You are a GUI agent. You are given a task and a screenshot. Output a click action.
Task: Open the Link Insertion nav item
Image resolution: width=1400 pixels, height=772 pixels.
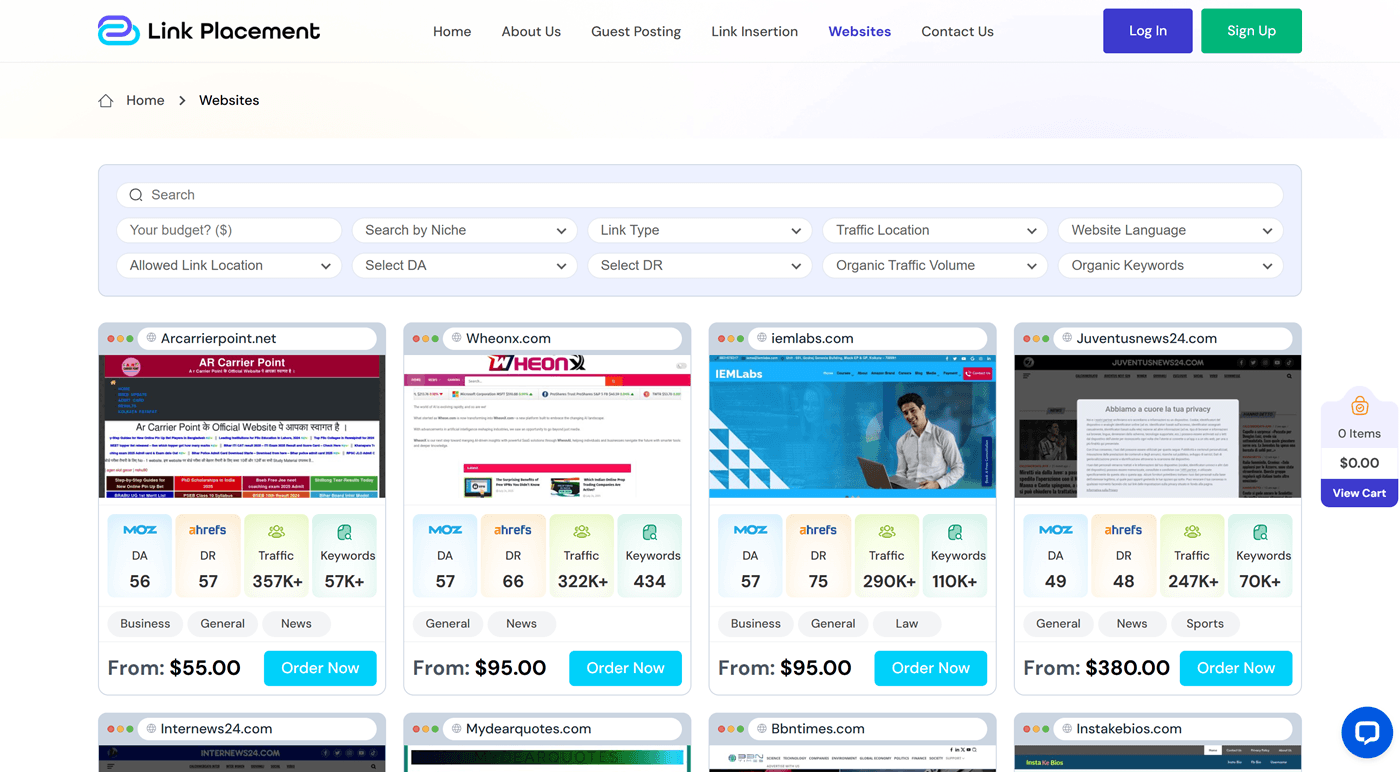coord(754,31)
